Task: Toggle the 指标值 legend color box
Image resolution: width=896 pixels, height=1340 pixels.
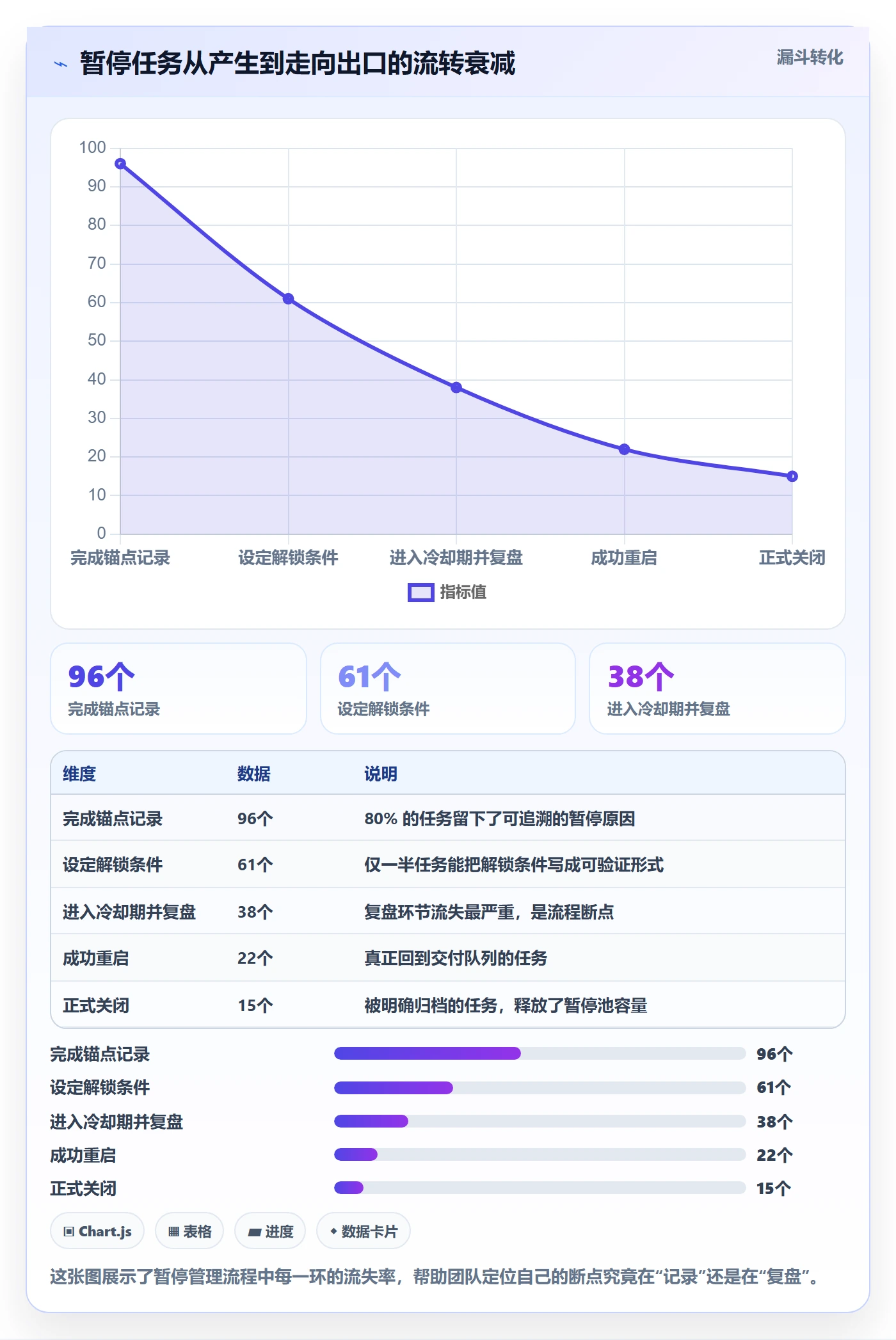Action: point(420,593)
